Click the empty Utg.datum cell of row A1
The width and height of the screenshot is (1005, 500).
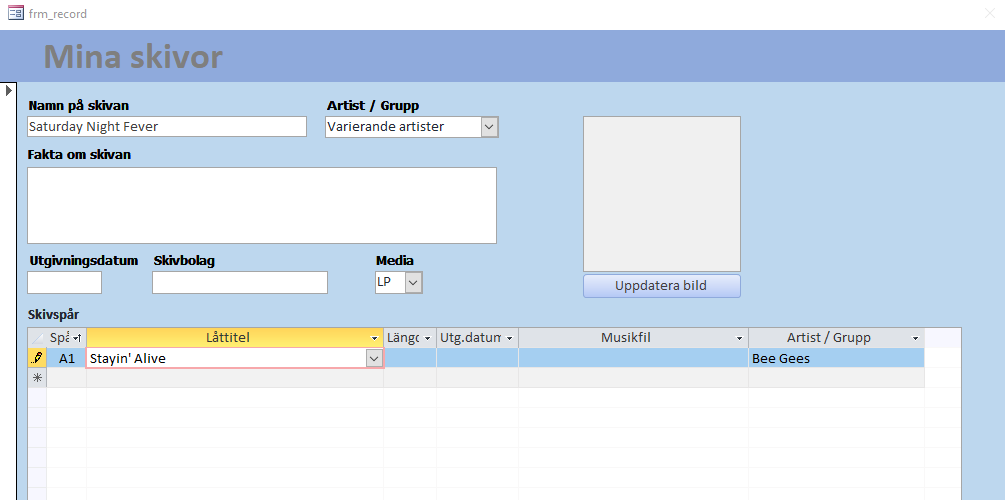[478, 358]
